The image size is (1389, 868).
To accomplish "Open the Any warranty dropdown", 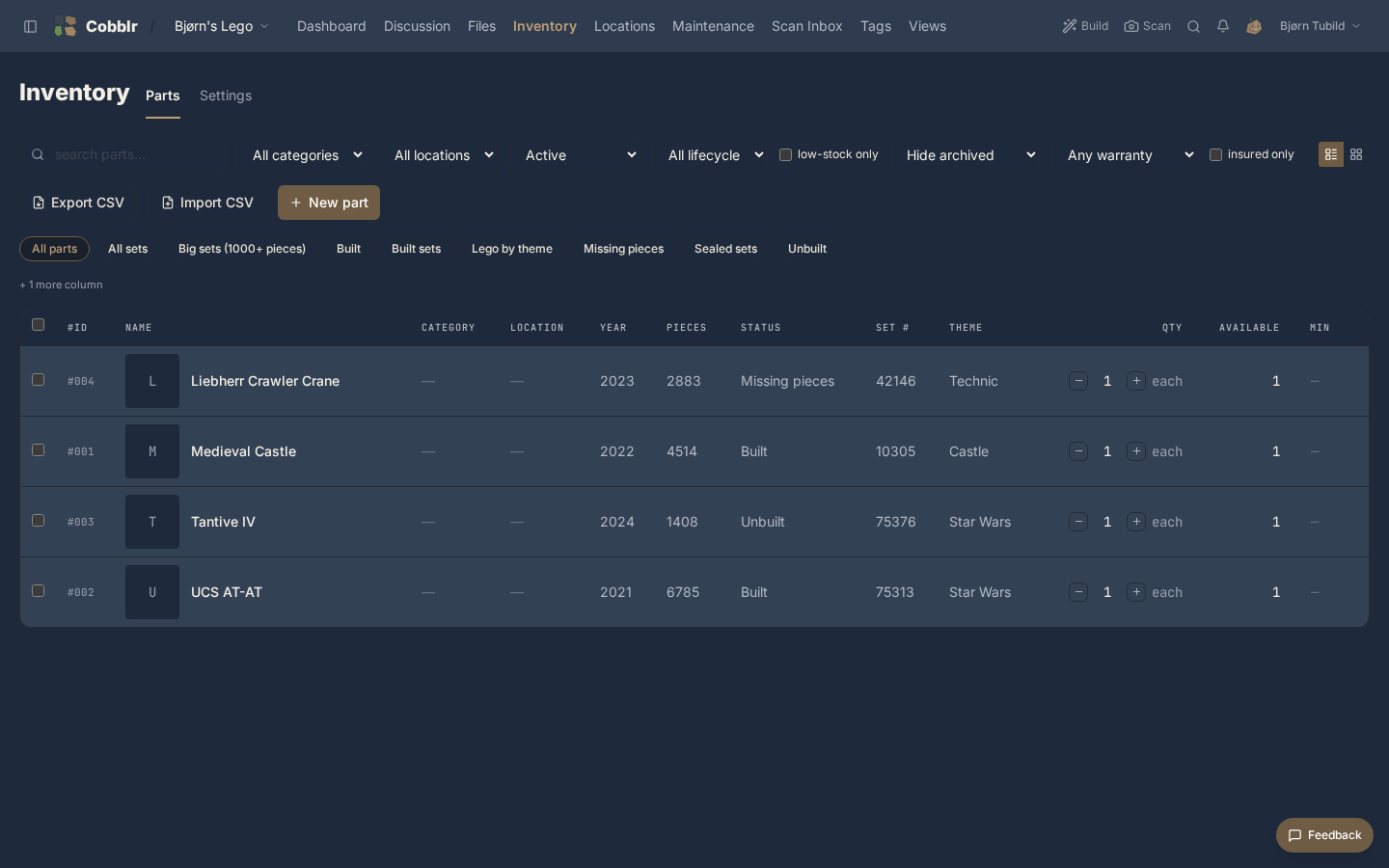I will coord(1130,155).
